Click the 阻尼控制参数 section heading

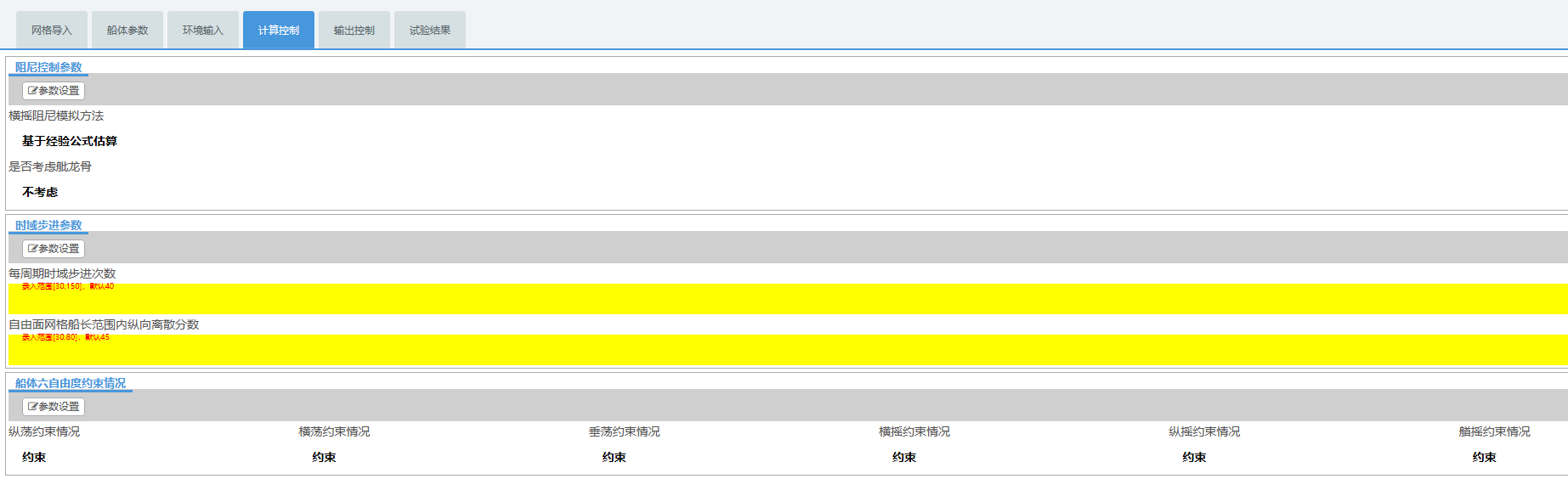pyautogui.click(x=48, y=67)
